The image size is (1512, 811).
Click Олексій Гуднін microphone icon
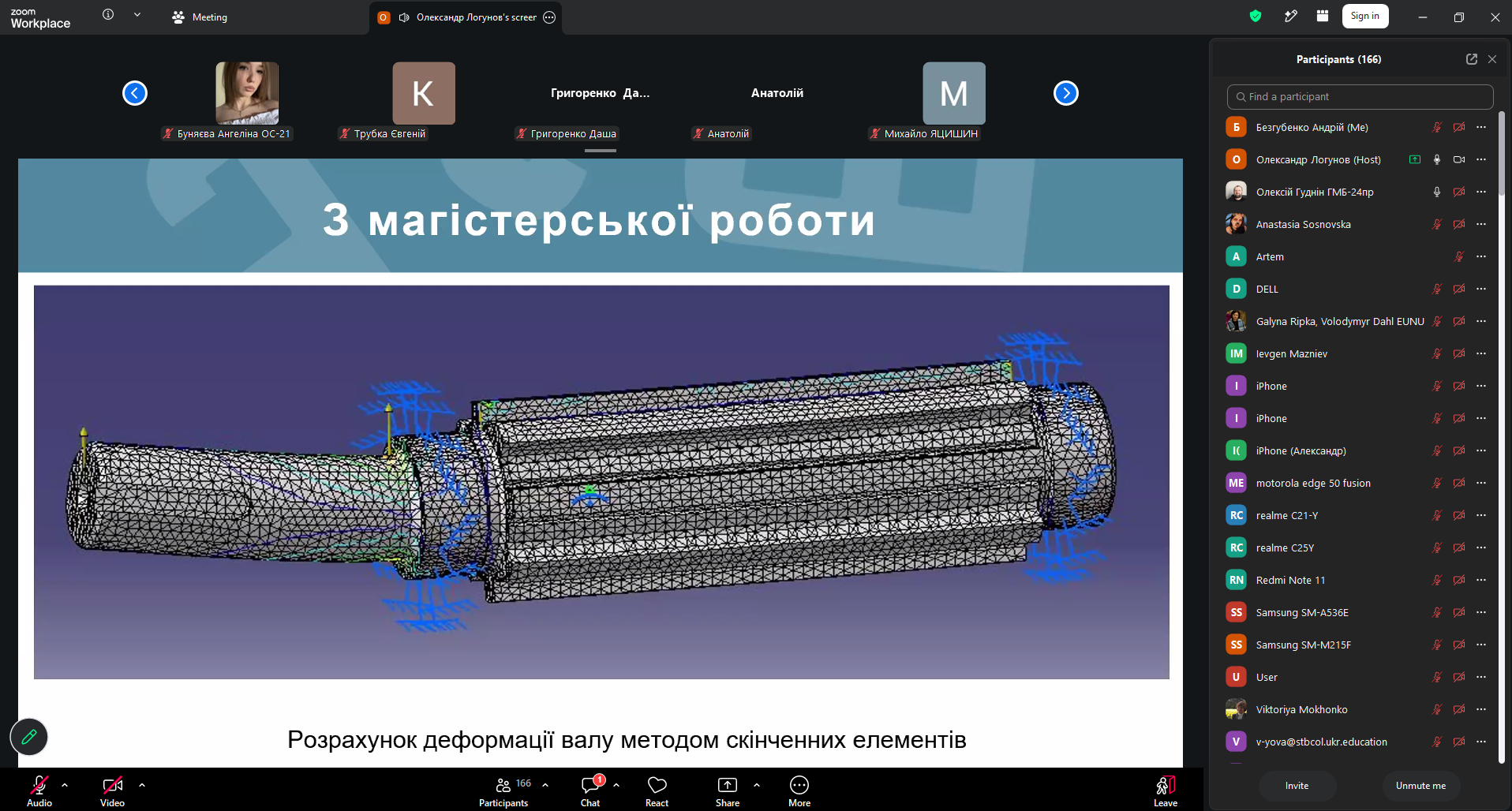pyautogui.click(x=1437, y=192)
